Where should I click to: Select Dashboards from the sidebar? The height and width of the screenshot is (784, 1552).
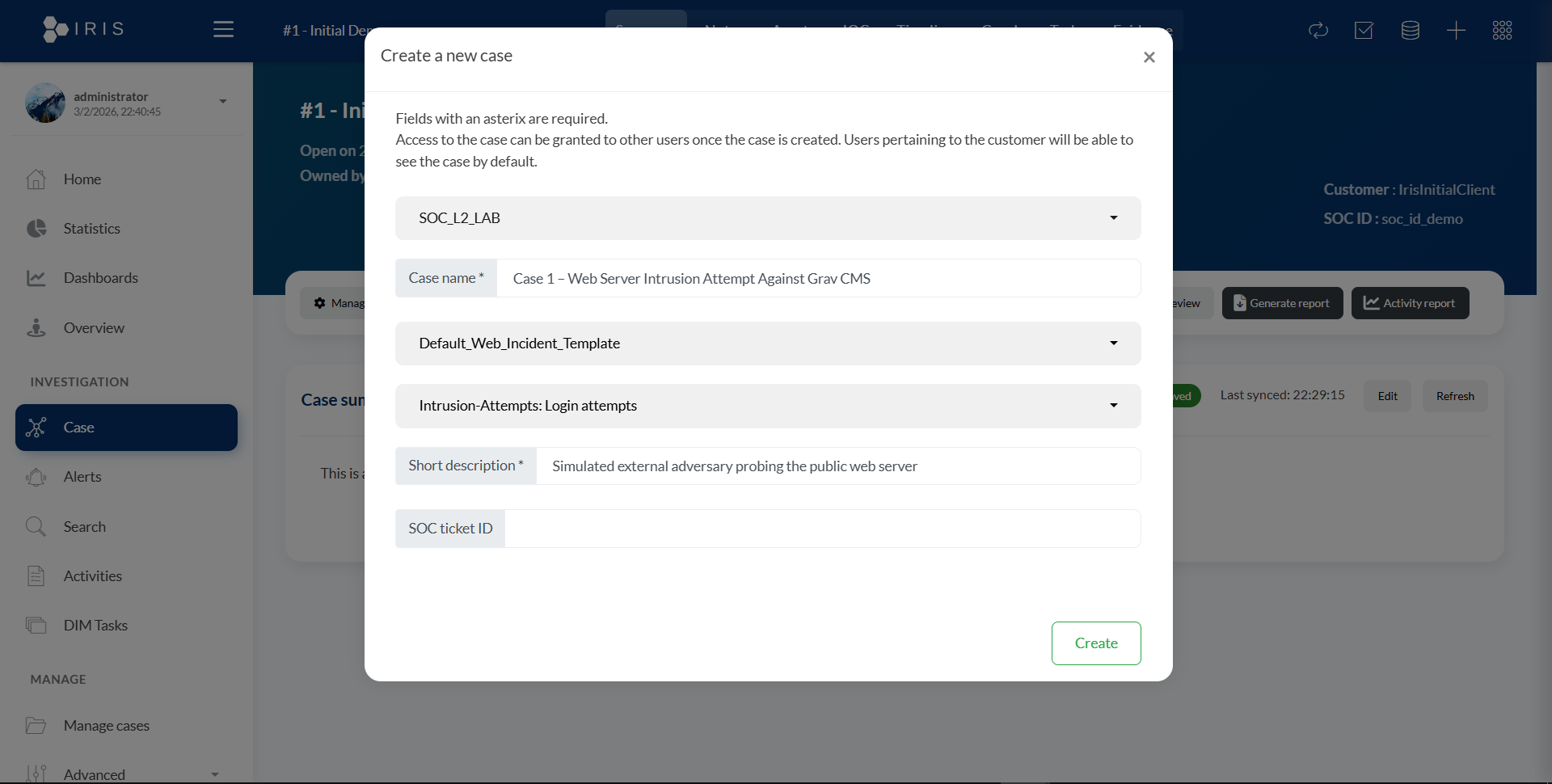(x=100, y=278)
